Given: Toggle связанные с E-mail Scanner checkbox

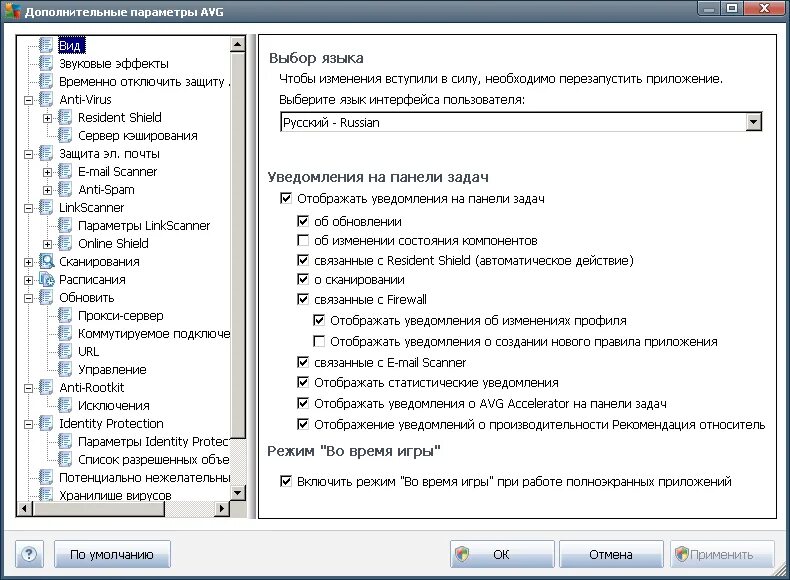Looking at the screenshot, I should coord(303,362).
